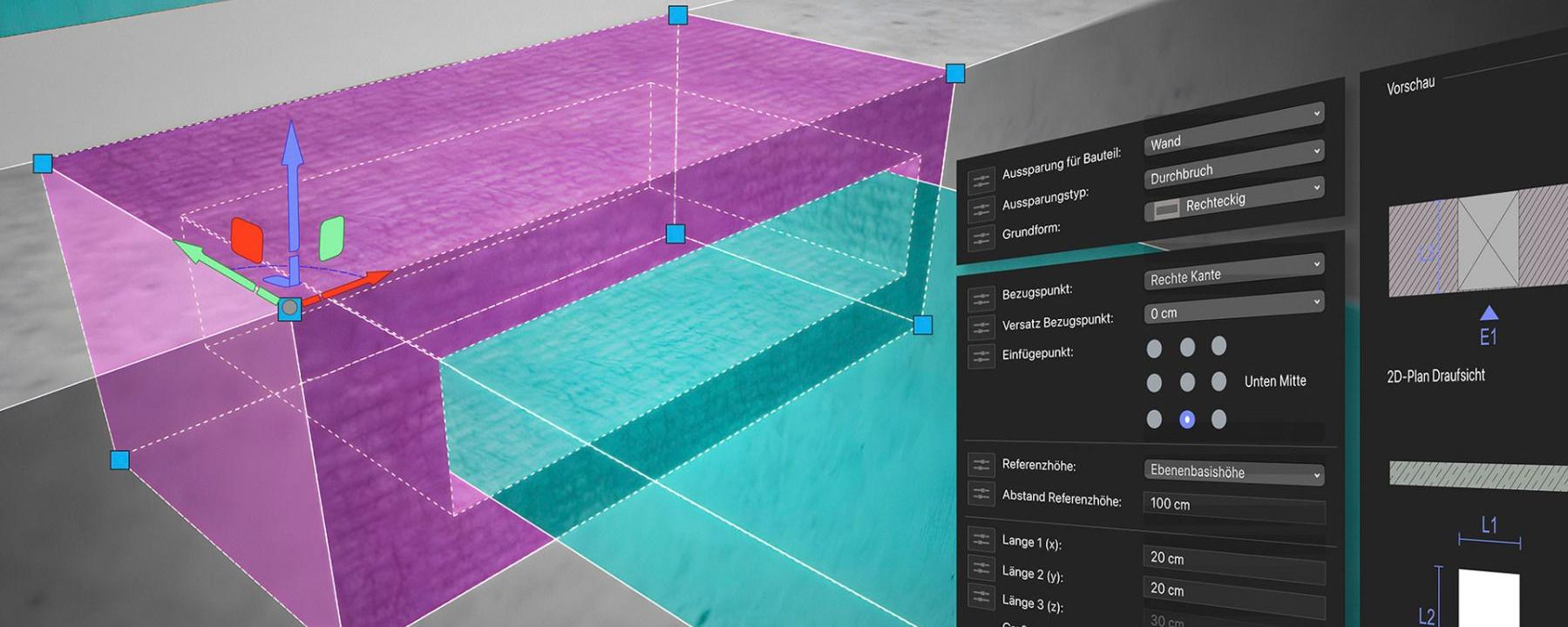Select the green plane handle on gizmo

[x=332, y=238]
